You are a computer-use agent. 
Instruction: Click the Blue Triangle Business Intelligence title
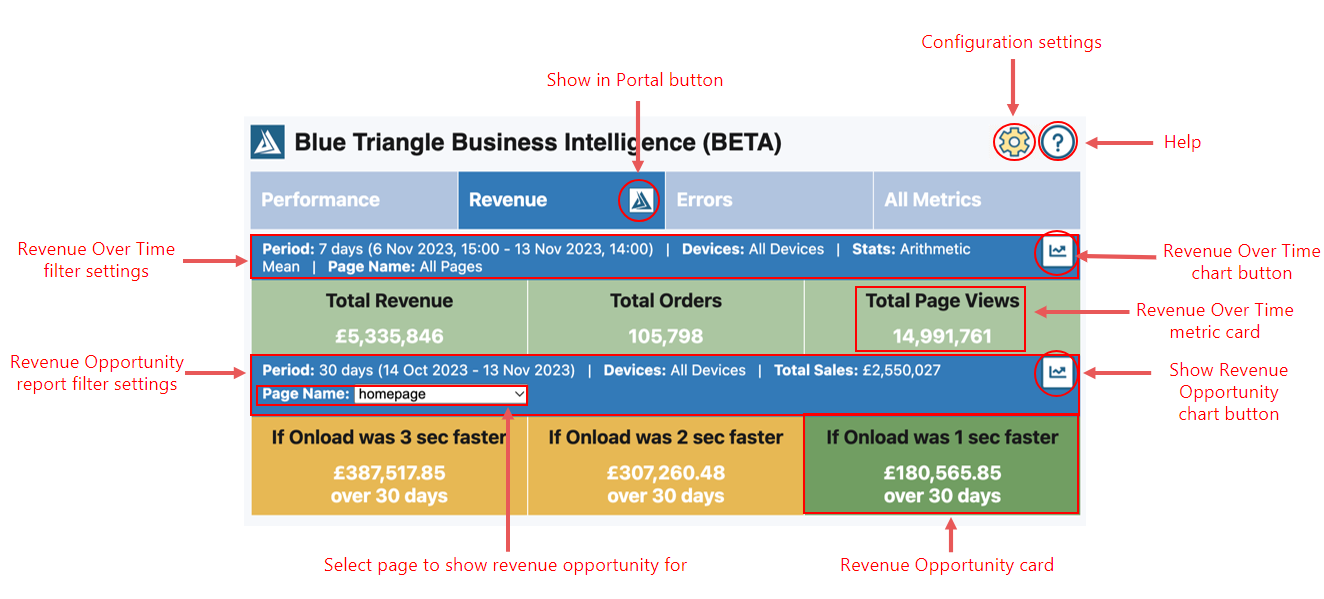coord(538,143)
